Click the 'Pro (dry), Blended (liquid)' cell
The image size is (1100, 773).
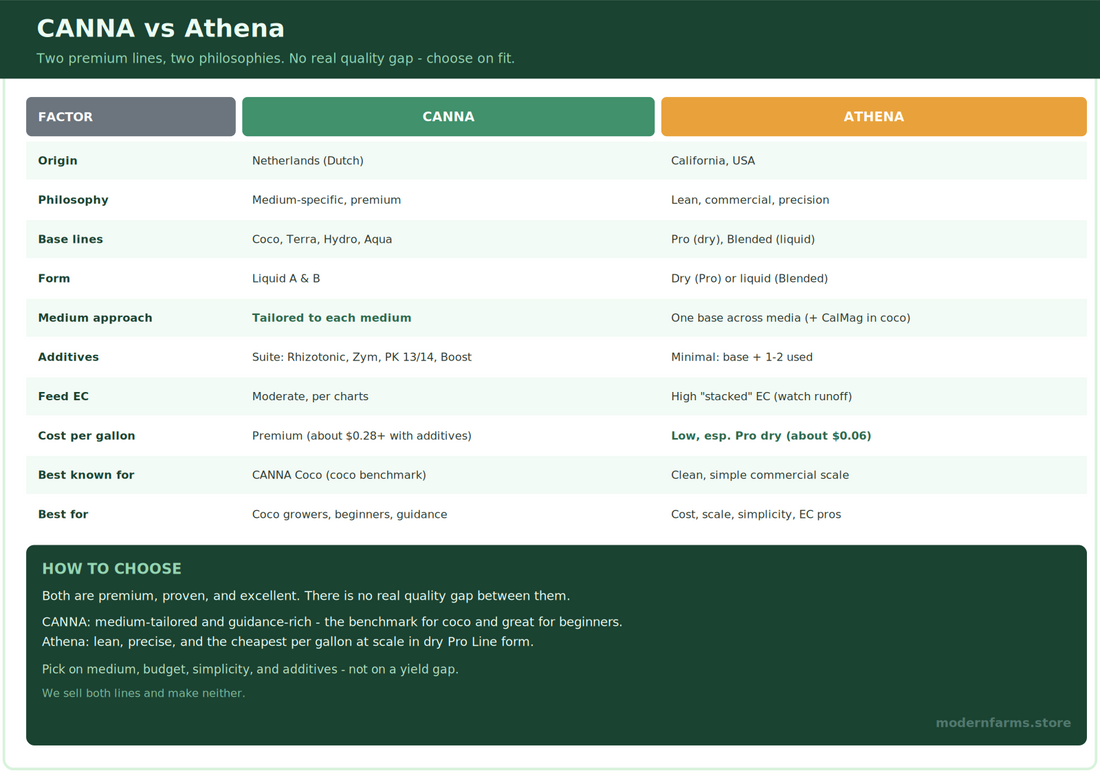[x=742, y=239]
